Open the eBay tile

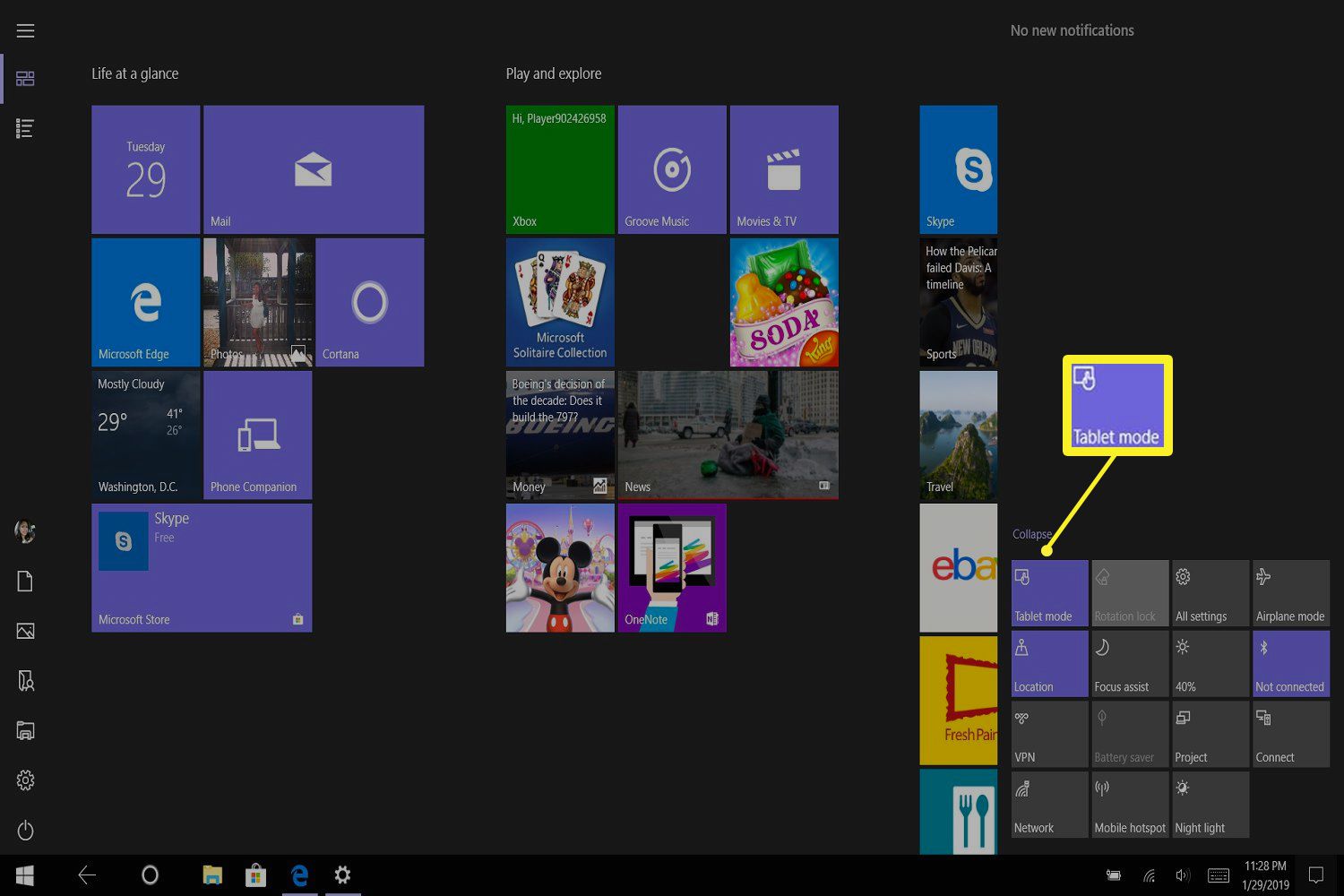click(x=958, y=568)
